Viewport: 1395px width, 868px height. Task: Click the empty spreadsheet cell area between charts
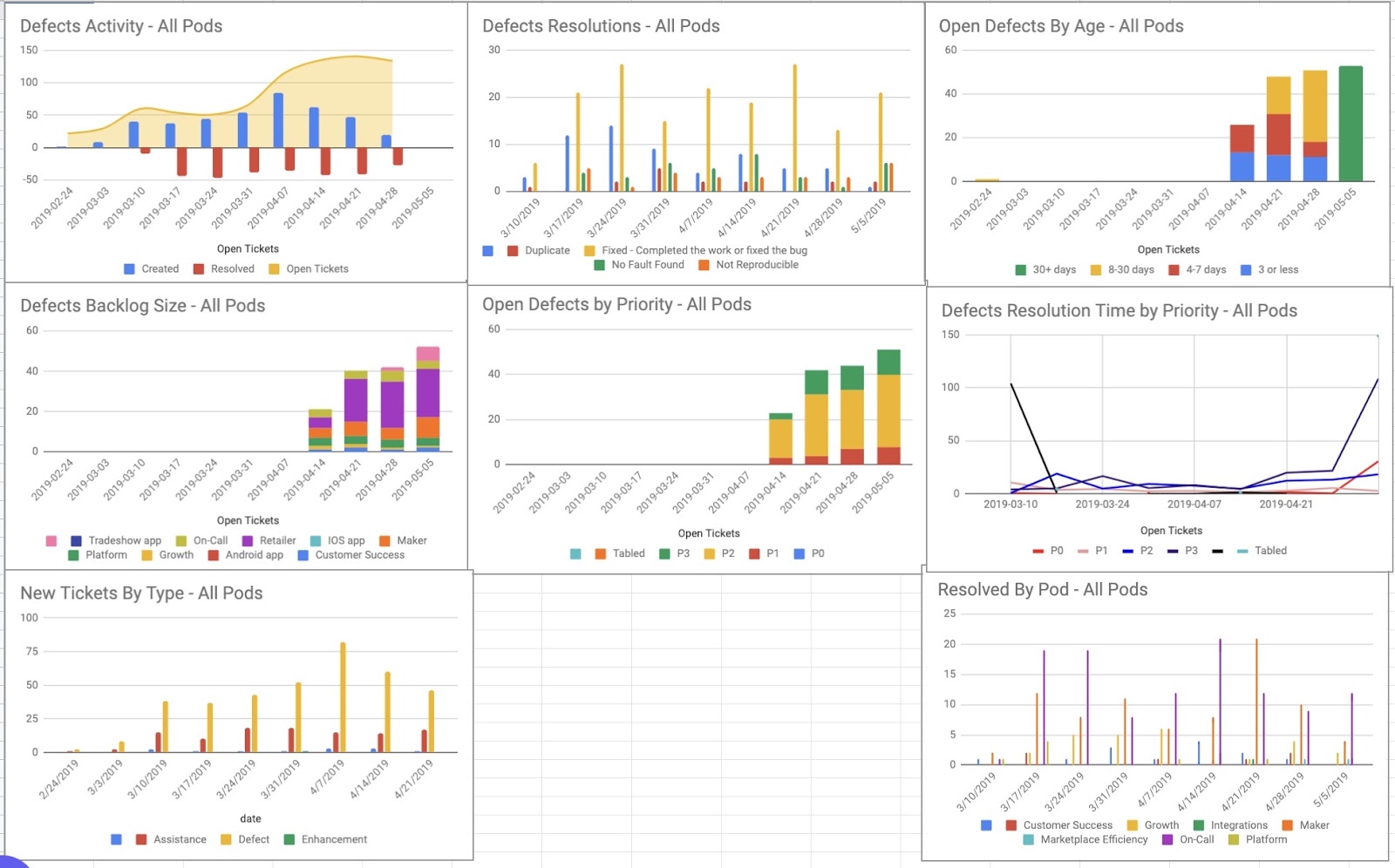697,715
